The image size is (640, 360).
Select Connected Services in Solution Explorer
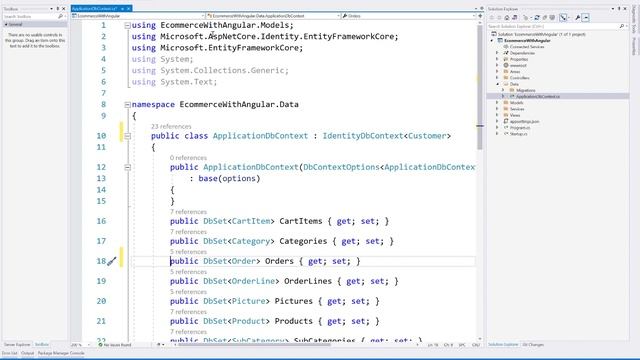tap(527, 47)
